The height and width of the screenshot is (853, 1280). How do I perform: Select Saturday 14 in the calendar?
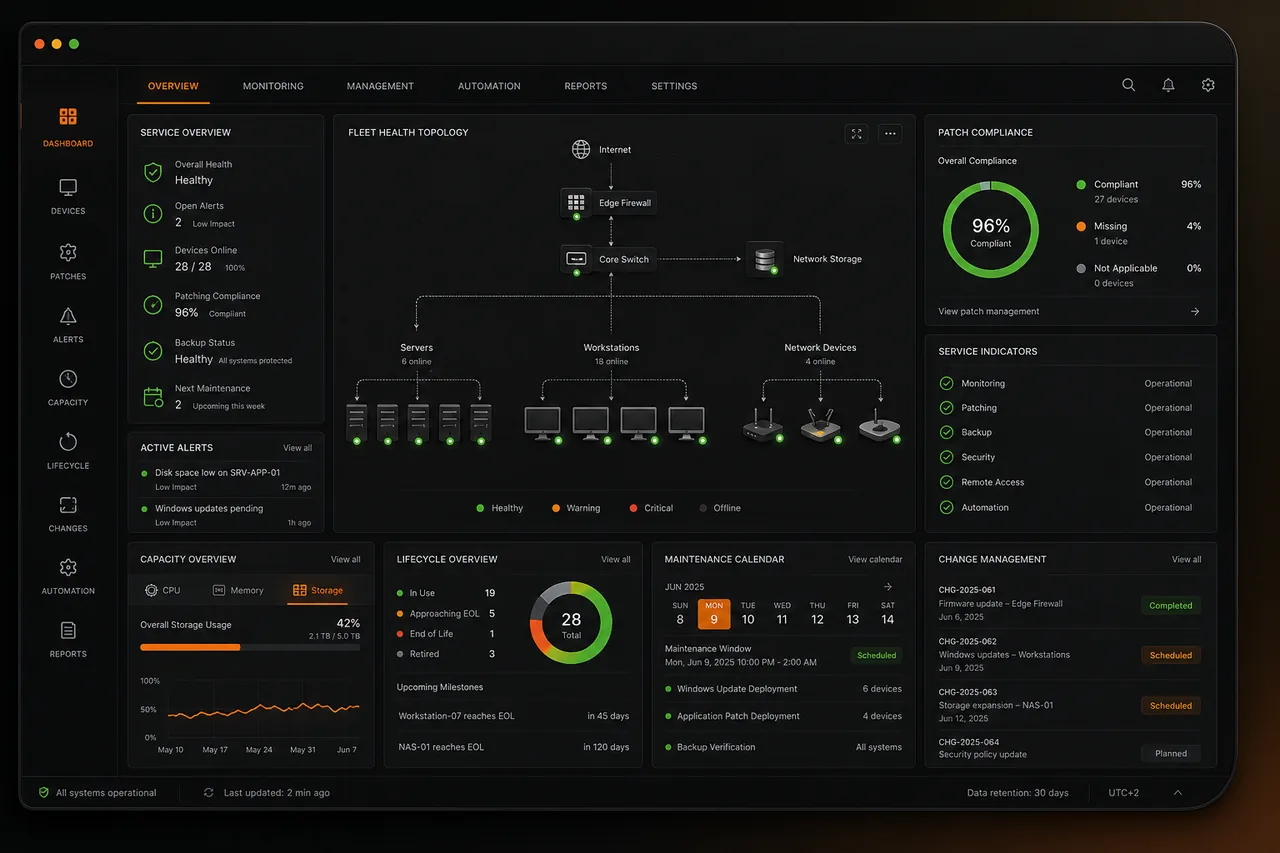(x=887, y=614)
